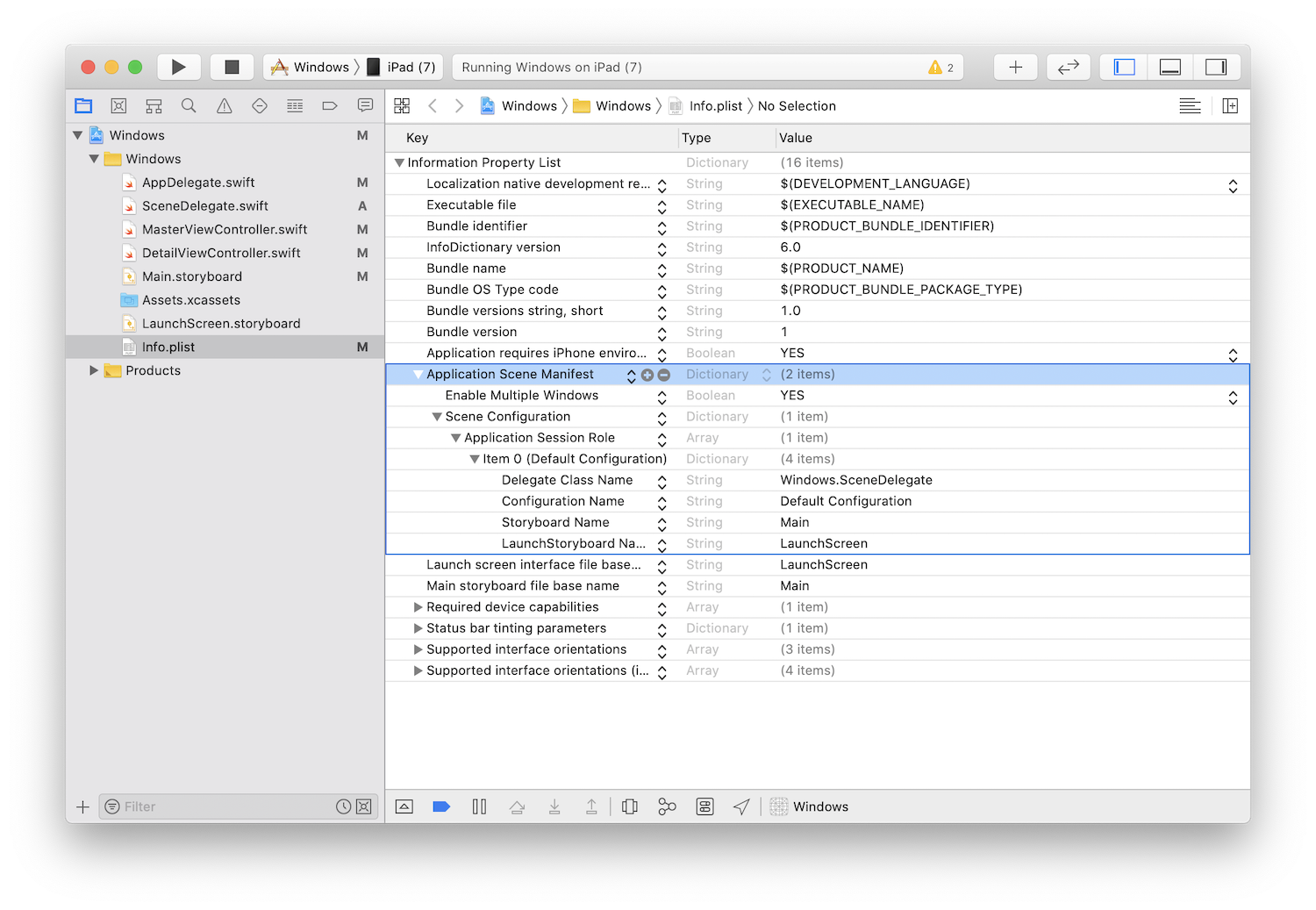Collapse Information Property List root

click(399, 162)
